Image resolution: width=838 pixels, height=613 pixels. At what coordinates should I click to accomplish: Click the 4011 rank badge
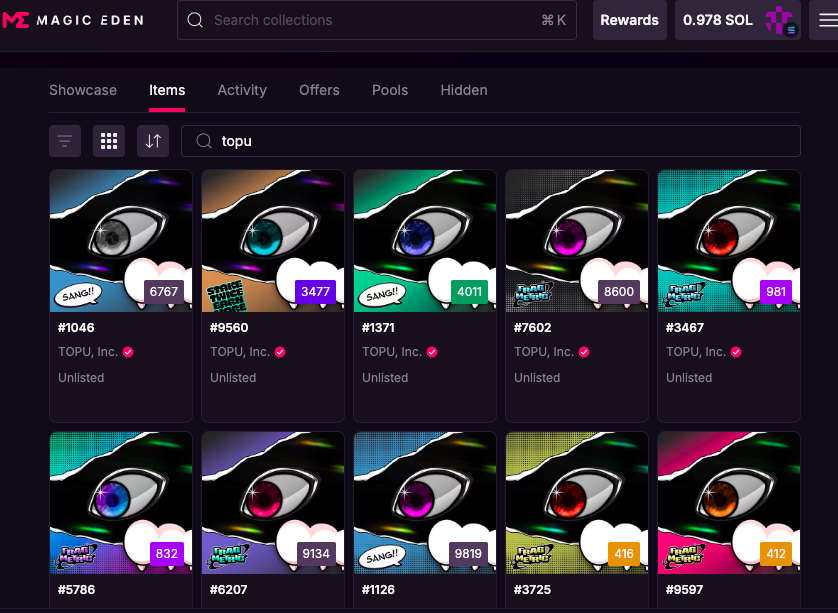click(x=469, y=292)
